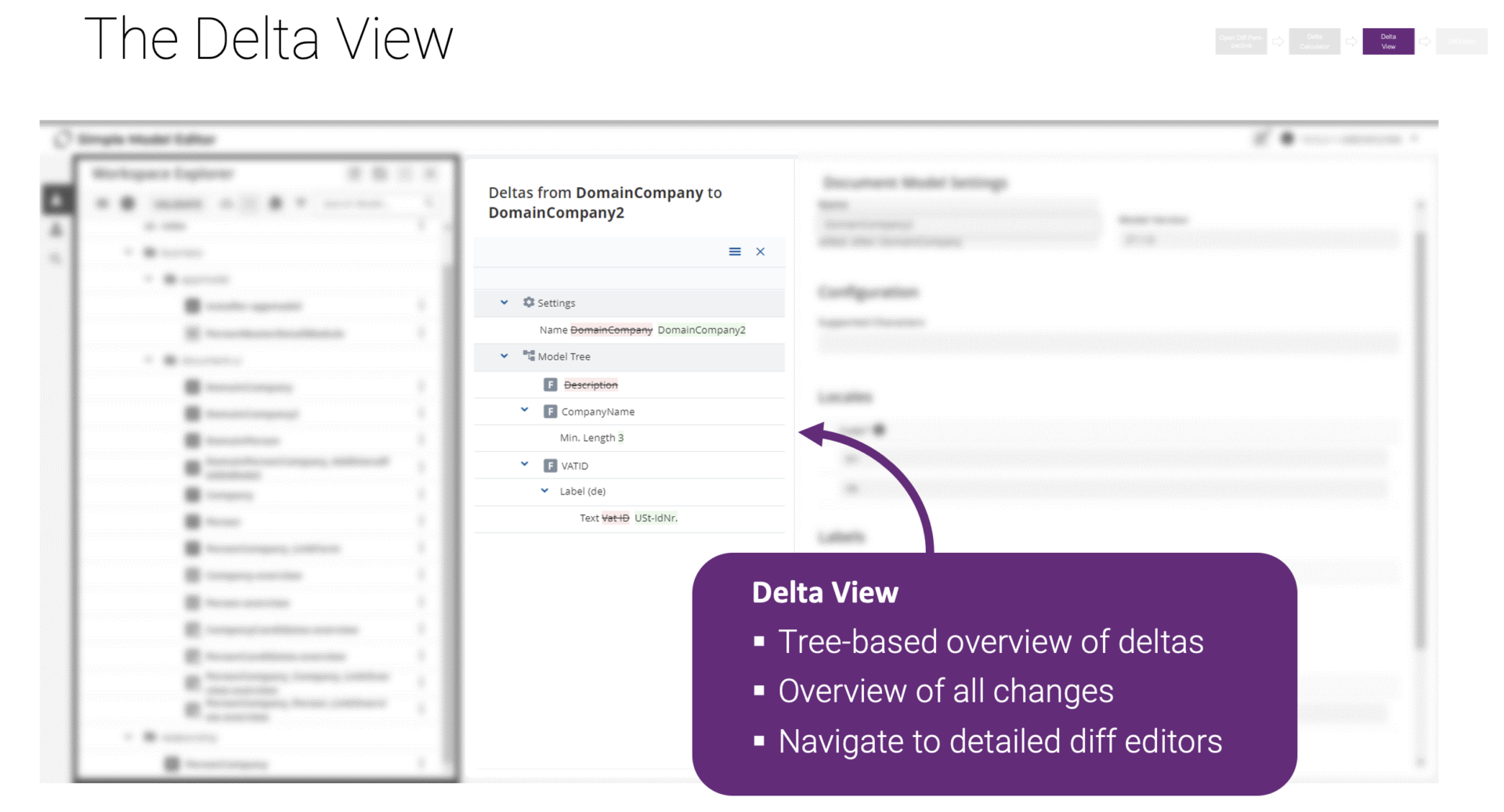Image resolution: width=1504 pixels, height=812 pixels.
Task: Go to the Diff Editor step
Action: click(x=1462, y=42)
